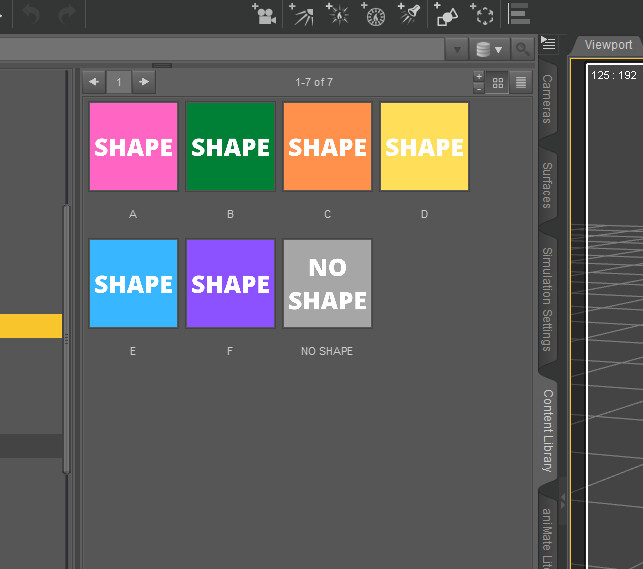Switch content view to thumbnail grid
Image resolution: width=643 pixels, height=569 pixels.
coord(499,83)
